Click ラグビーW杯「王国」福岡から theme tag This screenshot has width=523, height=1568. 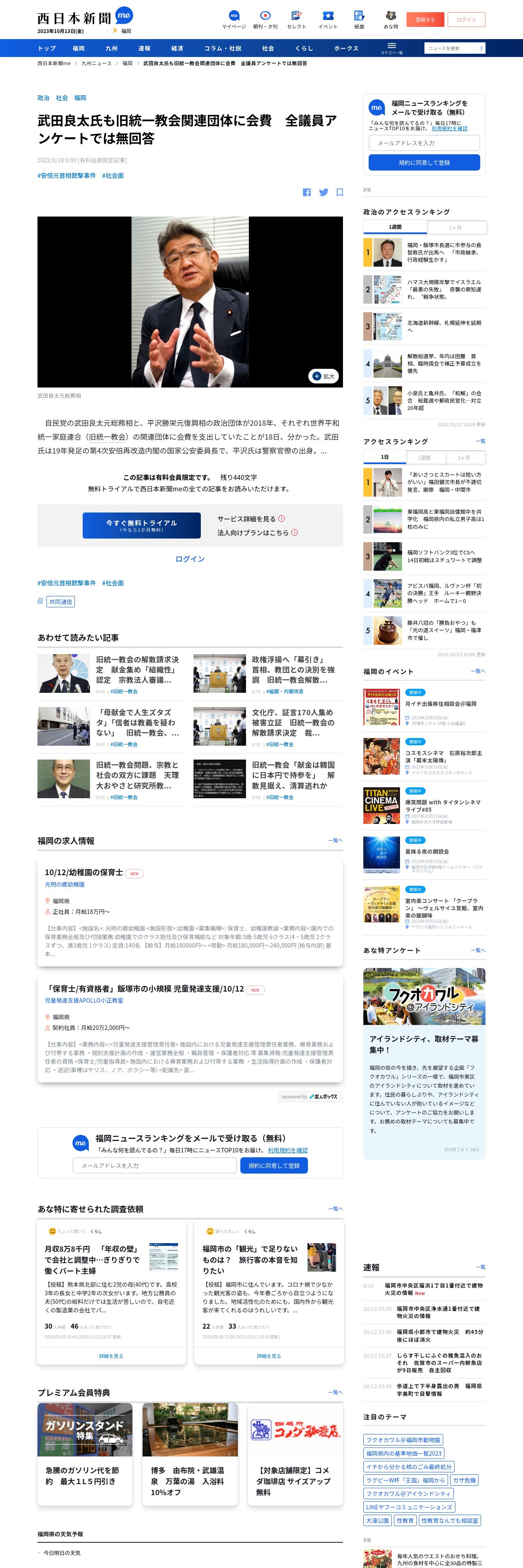pyautogui.click(x=406, y=1480)
